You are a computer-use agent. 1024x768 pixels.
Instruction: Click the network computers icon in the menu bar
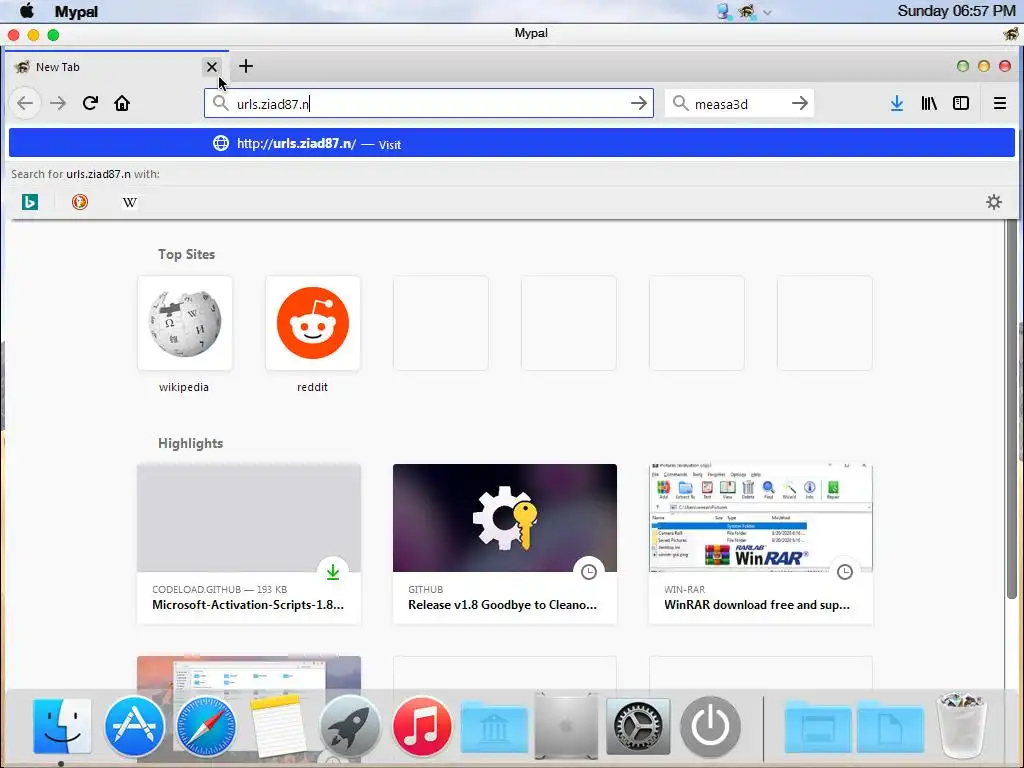tap(724, 11)
